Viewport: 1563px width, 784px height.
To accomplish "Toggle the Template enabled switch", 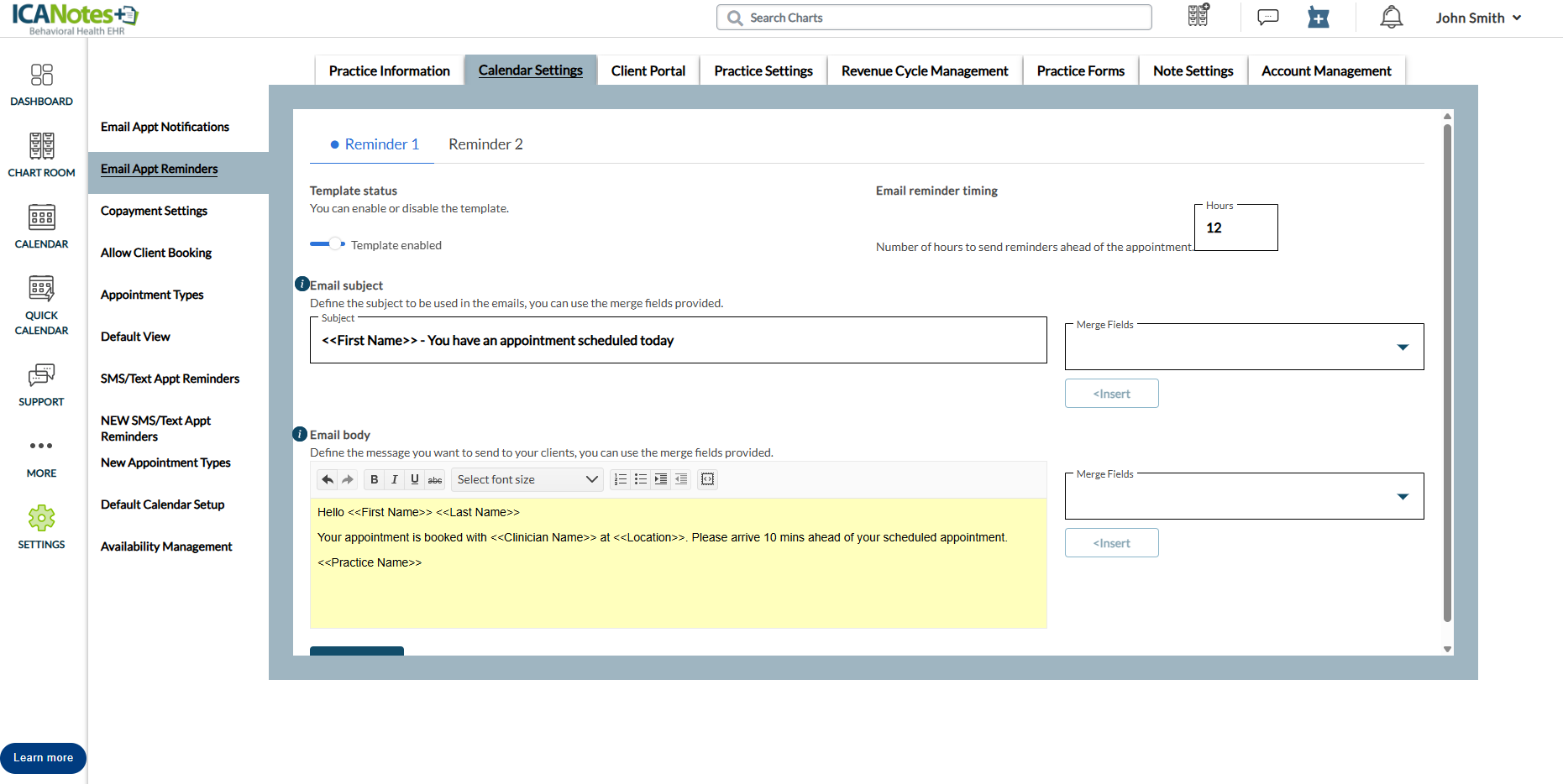I will coord(328,244).
